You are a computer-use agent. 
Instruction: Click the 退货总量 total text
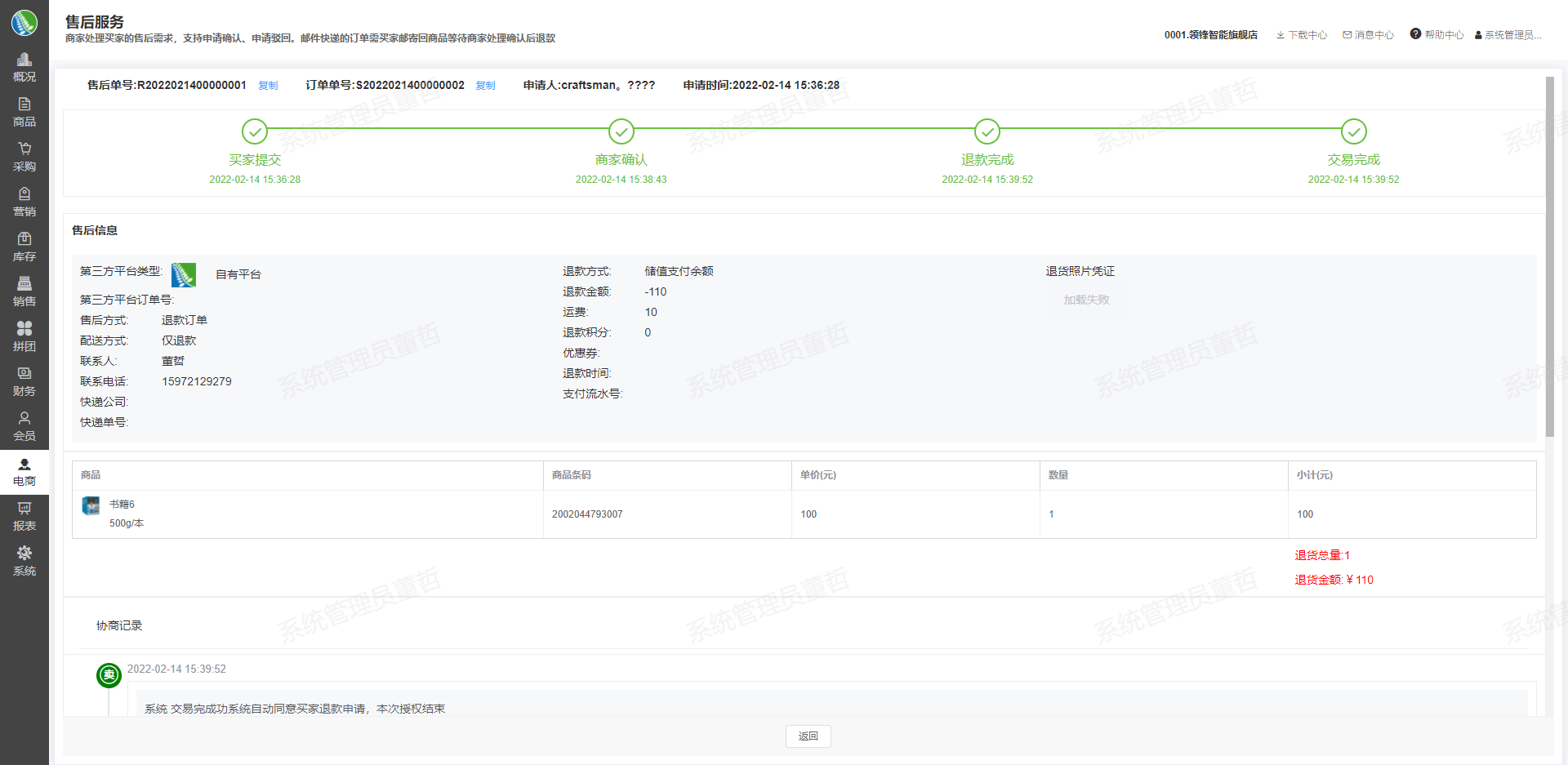coord(1322,555)
